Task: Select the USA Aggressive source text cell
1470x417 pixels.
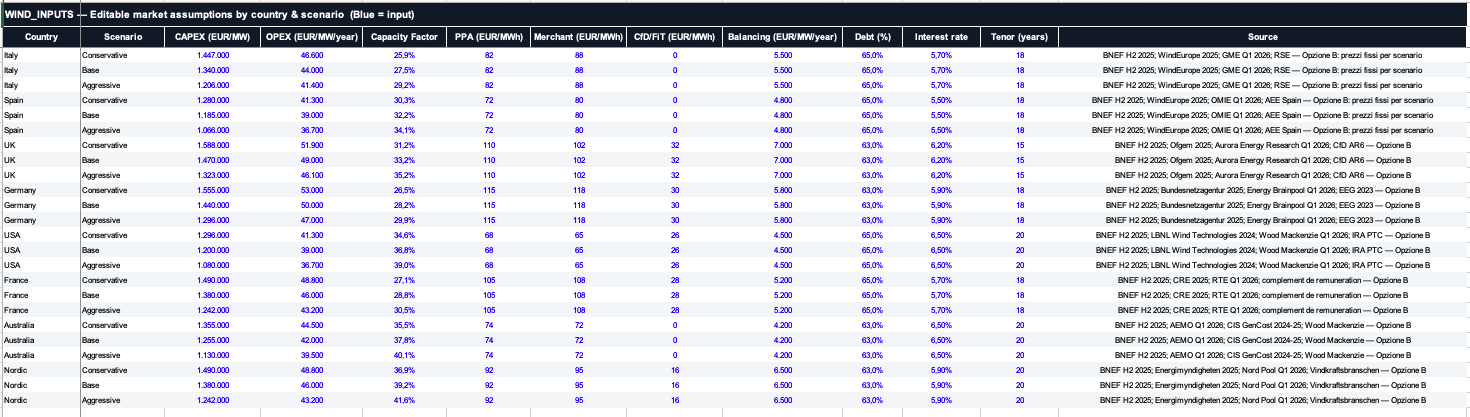Action: click(1263, 265)
